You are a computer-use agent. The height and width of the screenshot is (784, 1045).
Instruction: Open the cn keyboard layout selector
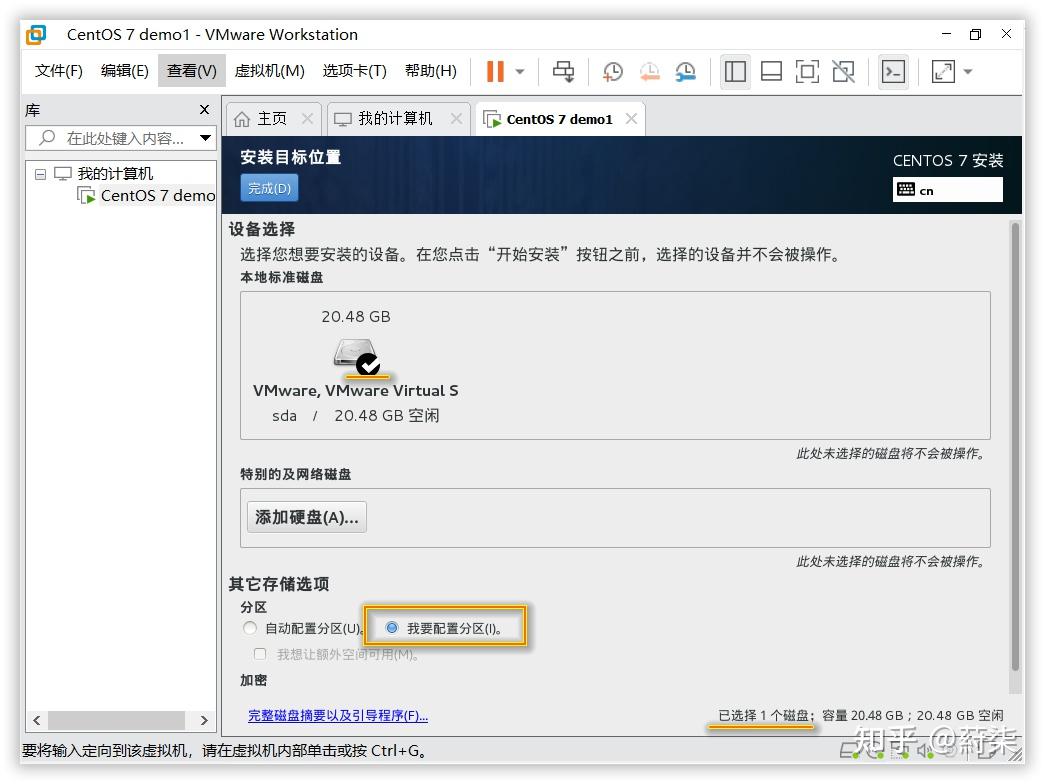947,189
